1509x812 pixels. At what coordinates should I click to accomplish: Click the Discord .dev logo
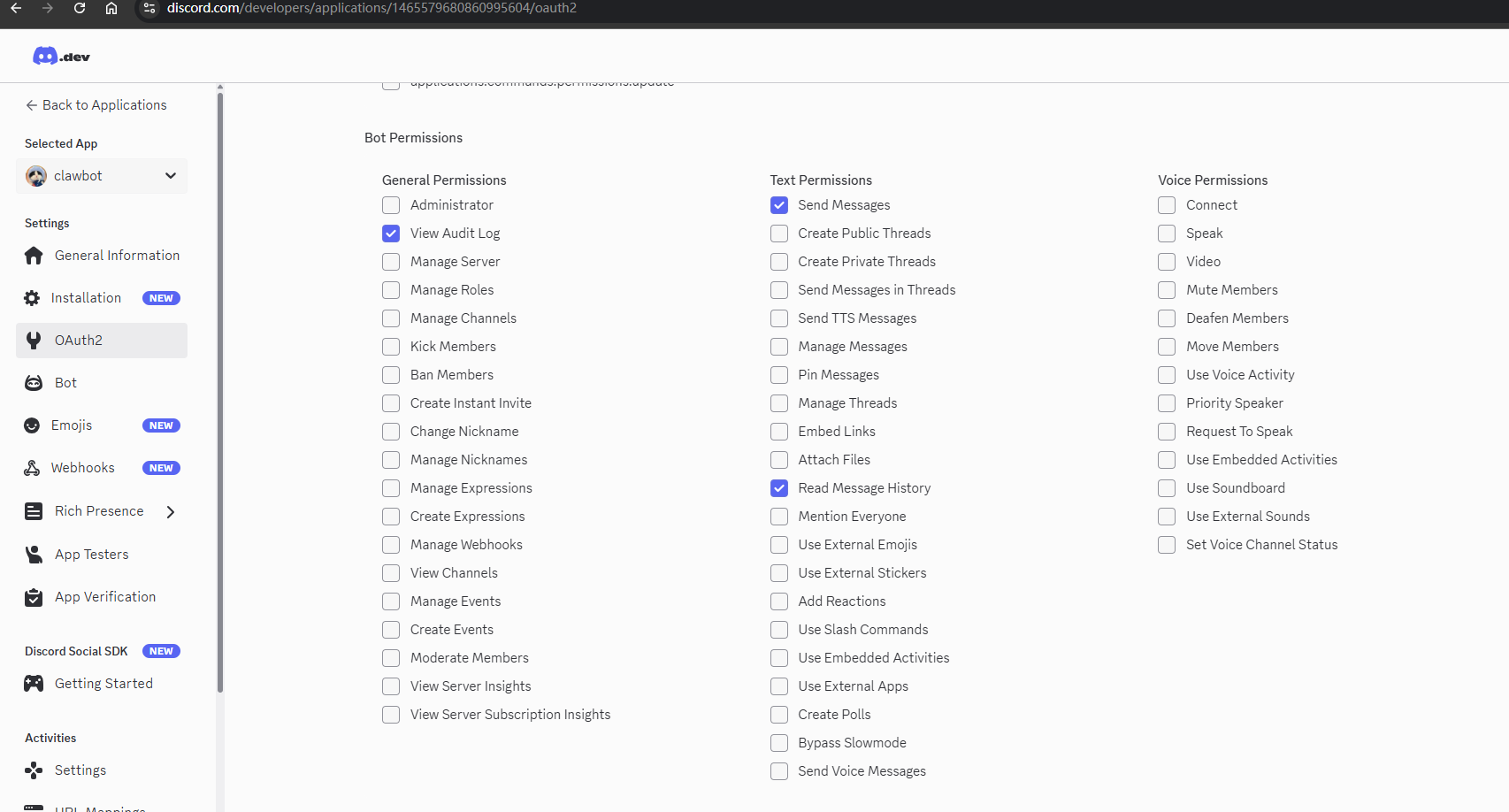61,57
